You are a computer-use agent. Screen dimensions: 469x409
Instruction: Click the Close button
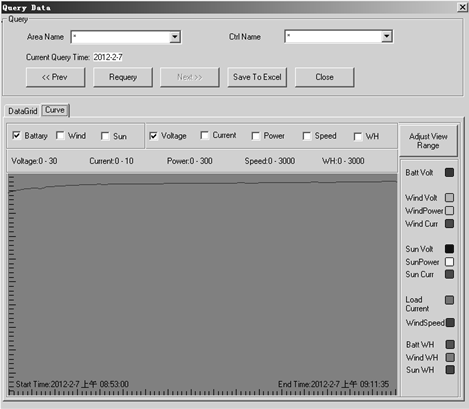click(324, 77)
